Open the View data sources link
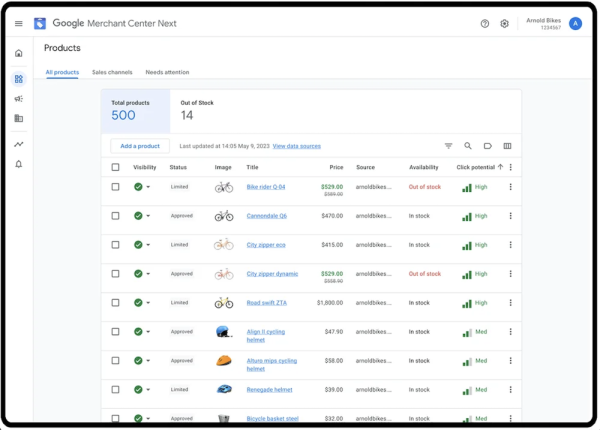This screenshot has height=430, width=600. click(x=297, y=146)
